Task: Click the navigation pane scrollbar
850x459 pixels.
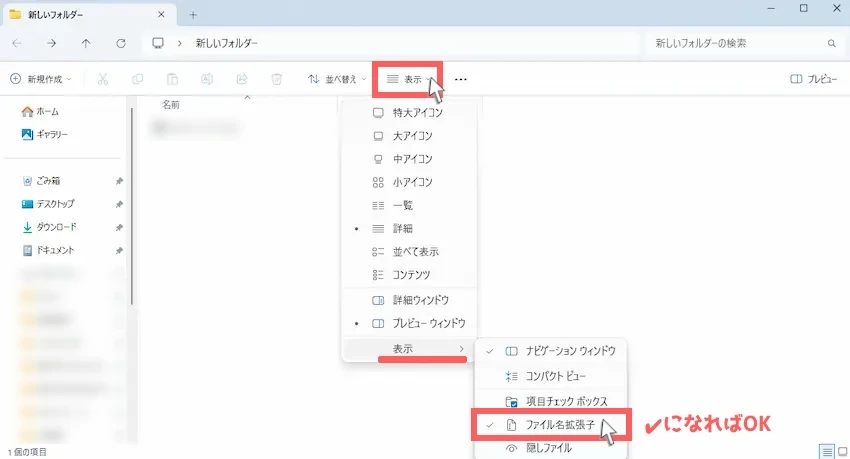Action: (x=131, y=206)
